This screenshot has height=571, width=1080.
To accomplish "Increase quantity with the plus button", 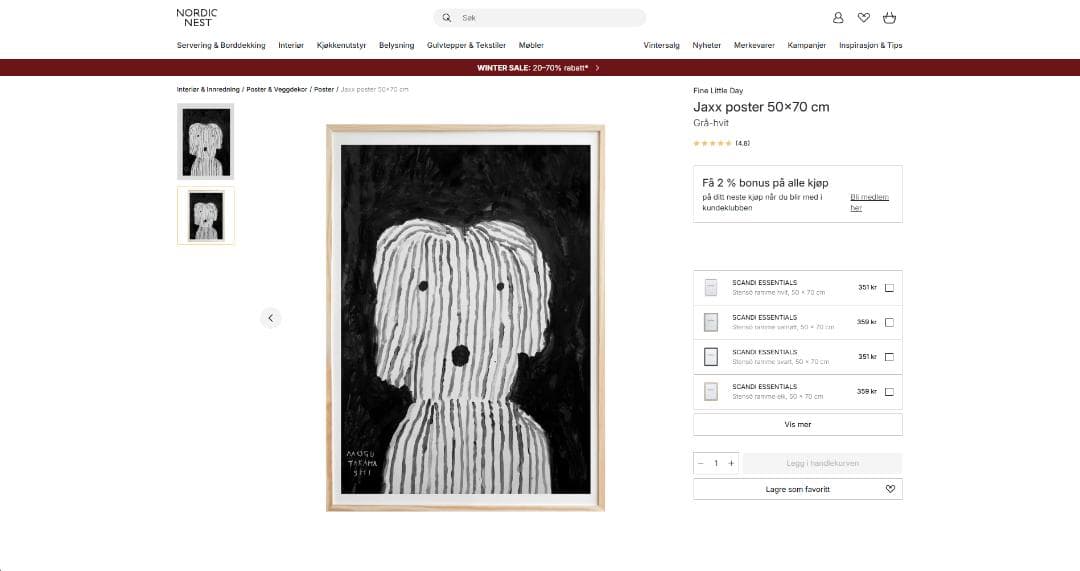I will click(x=731, y=464).
